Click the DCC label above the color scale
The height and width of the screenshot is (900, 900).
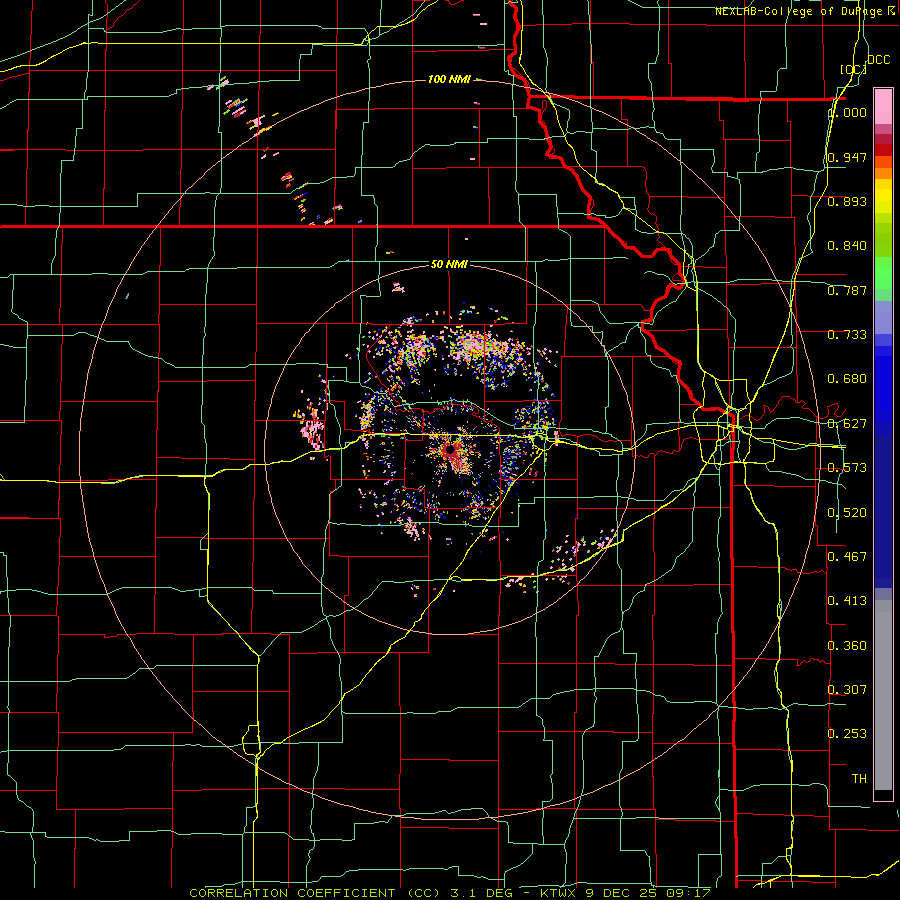click(879, 60)
